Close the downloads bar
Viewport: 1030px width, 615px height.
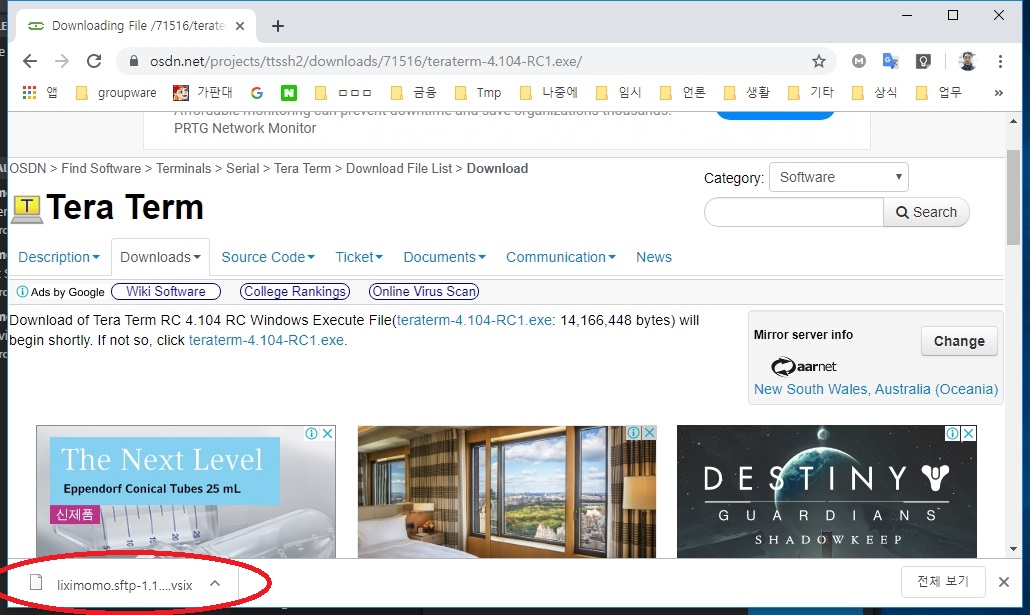click(x=1004, y=581)
